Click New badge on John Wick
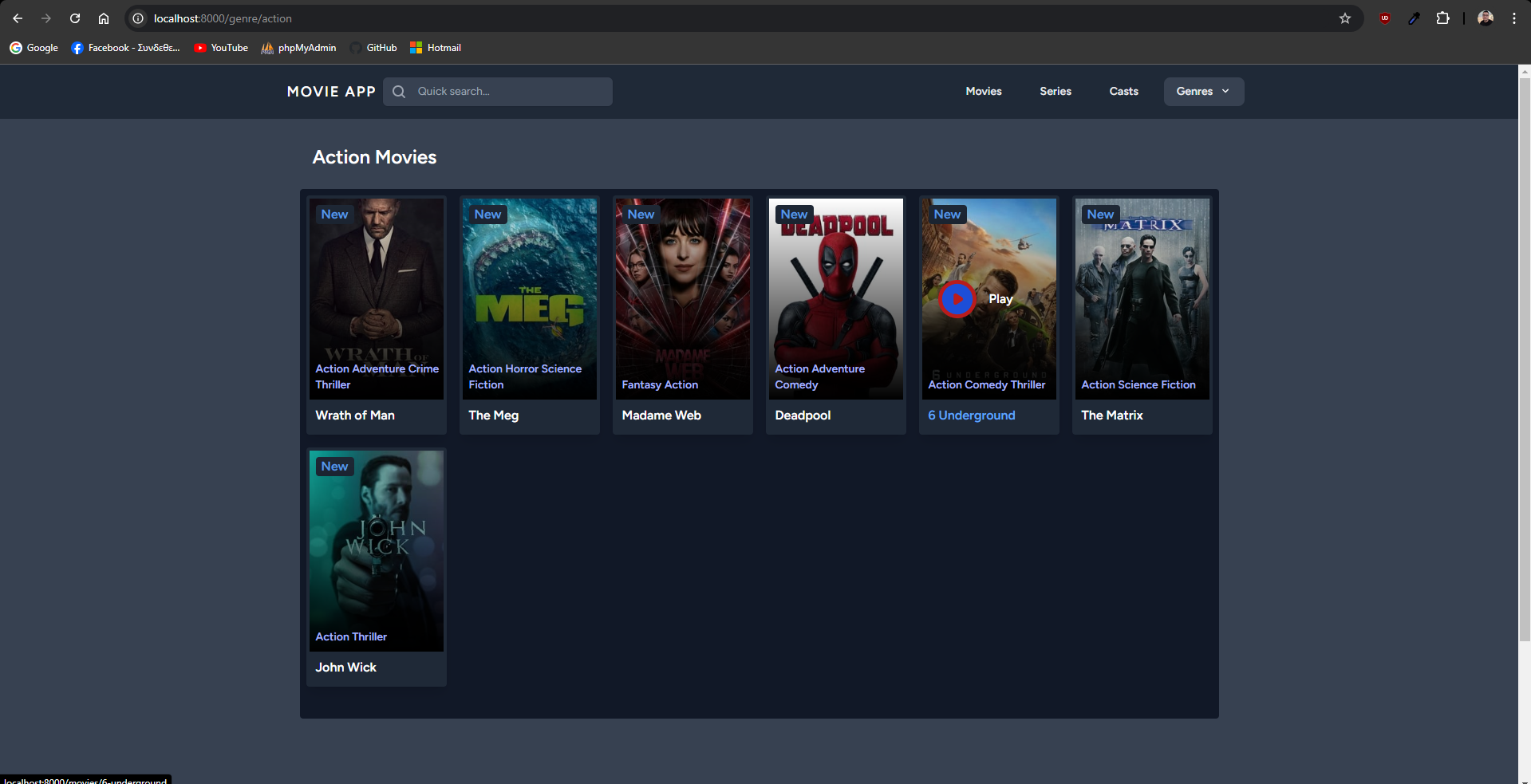 tap(334, 467)
